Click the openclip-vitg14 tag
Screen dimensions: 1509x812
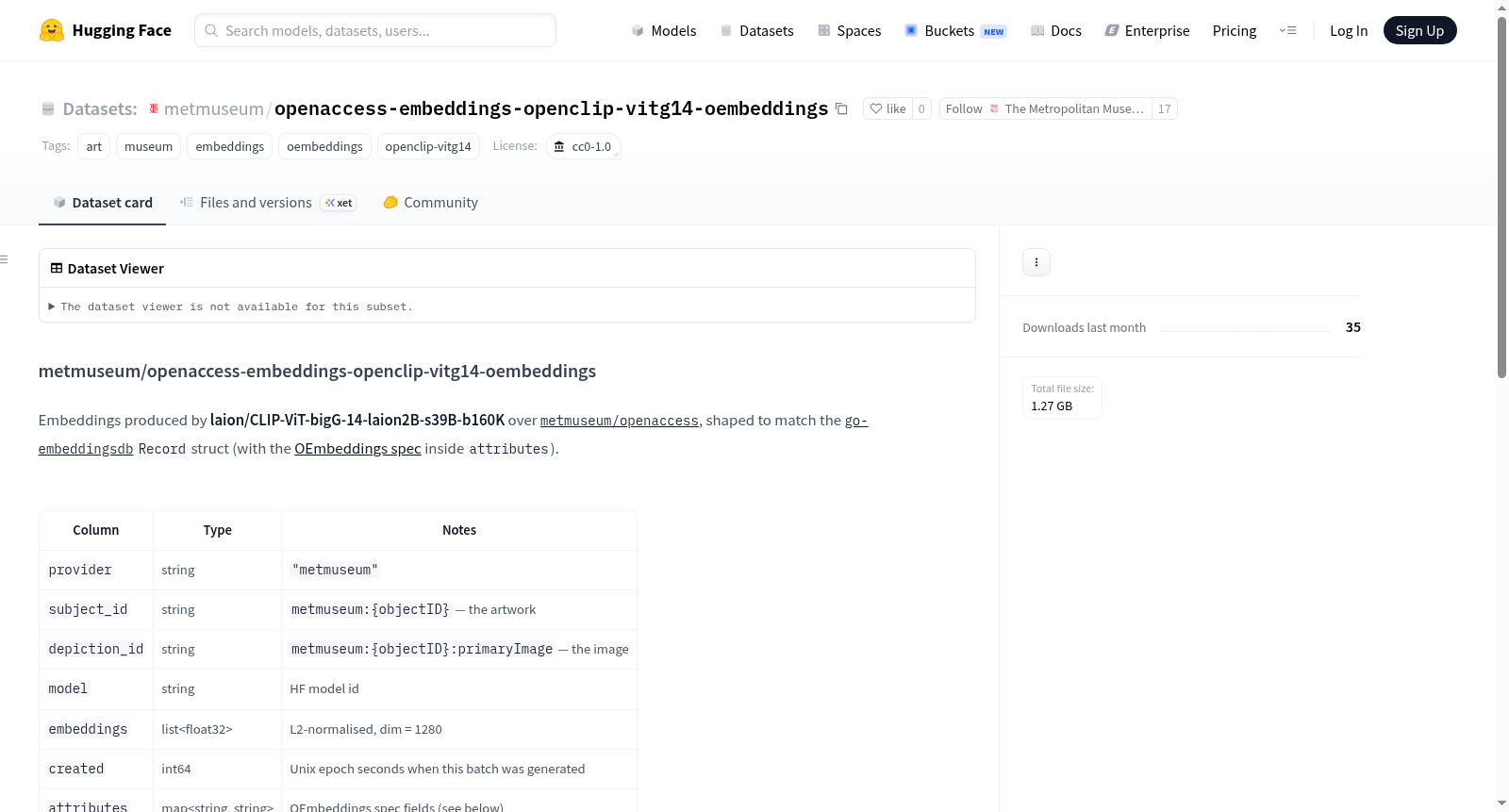coord(428,146)
